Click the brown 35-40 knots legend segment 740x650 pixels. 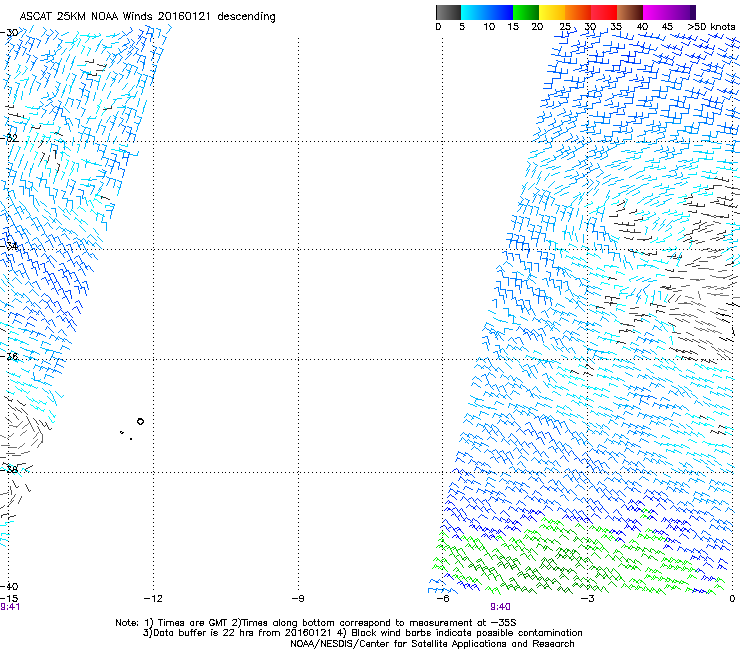tap(630, 12)
